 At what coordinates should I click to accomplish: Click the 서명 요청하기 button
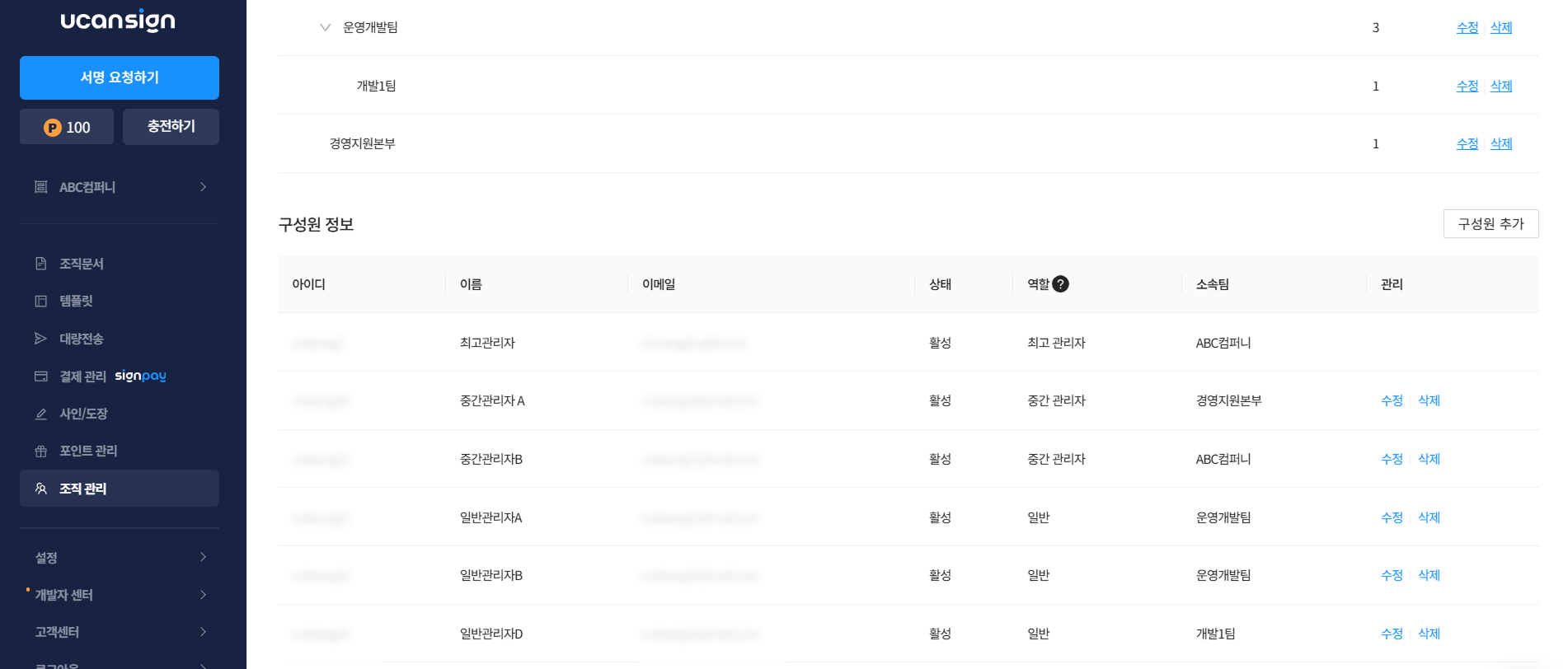point(120,77)
